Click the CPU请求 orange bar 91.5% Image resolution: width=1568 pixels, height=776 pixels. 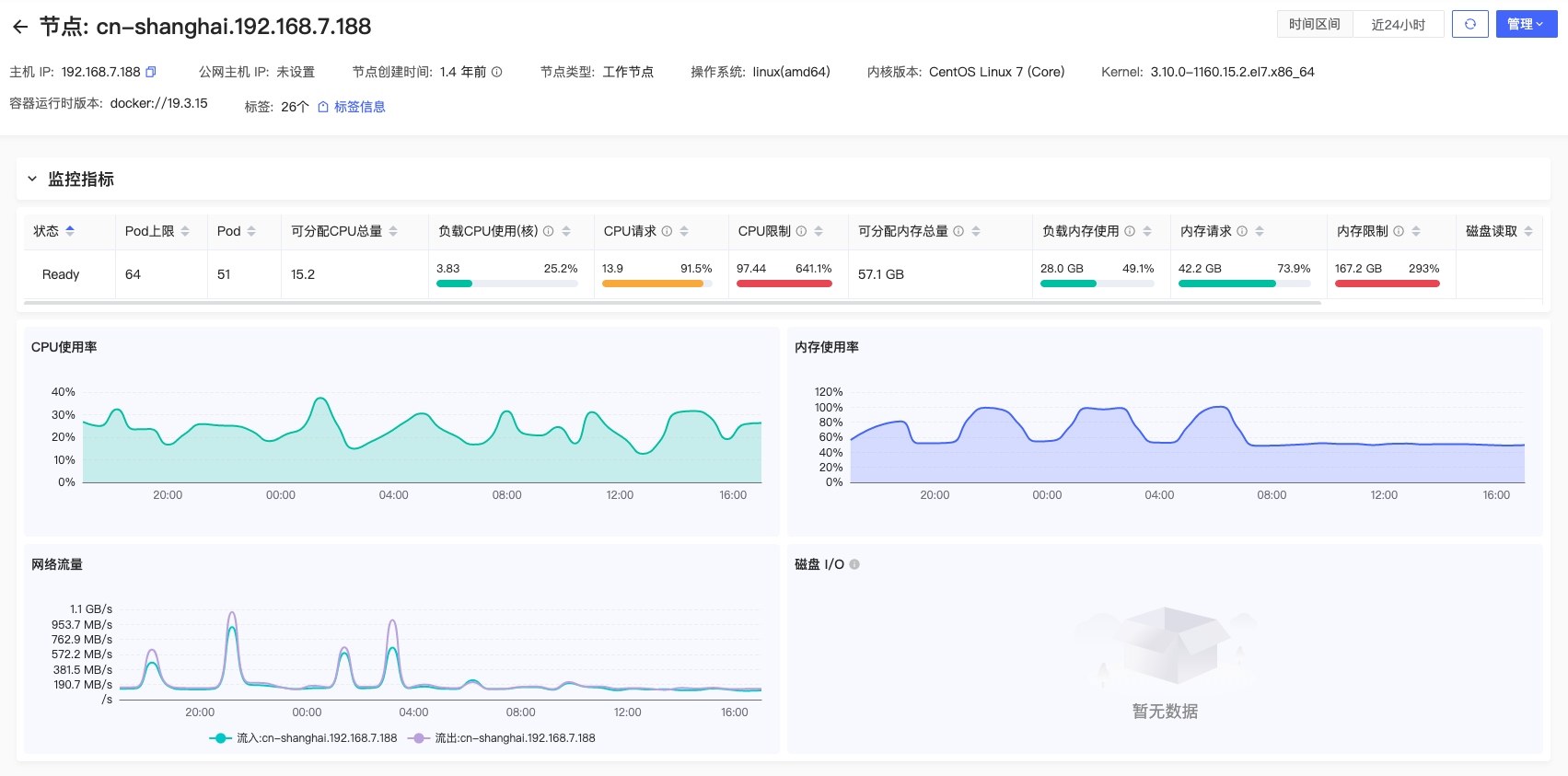pos(657,284)
